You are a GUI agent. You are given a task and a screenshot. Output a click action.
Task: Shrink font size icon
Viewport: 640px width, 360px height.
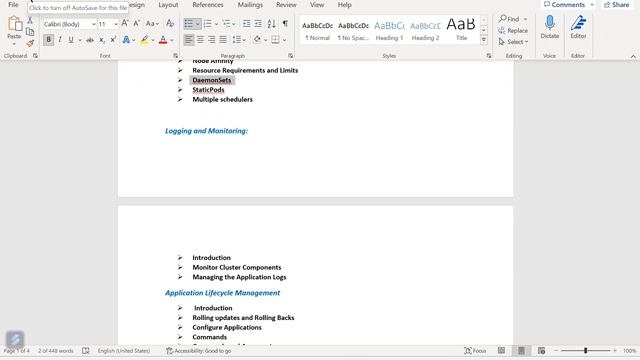pyautogui.click(x=137, y=24)
